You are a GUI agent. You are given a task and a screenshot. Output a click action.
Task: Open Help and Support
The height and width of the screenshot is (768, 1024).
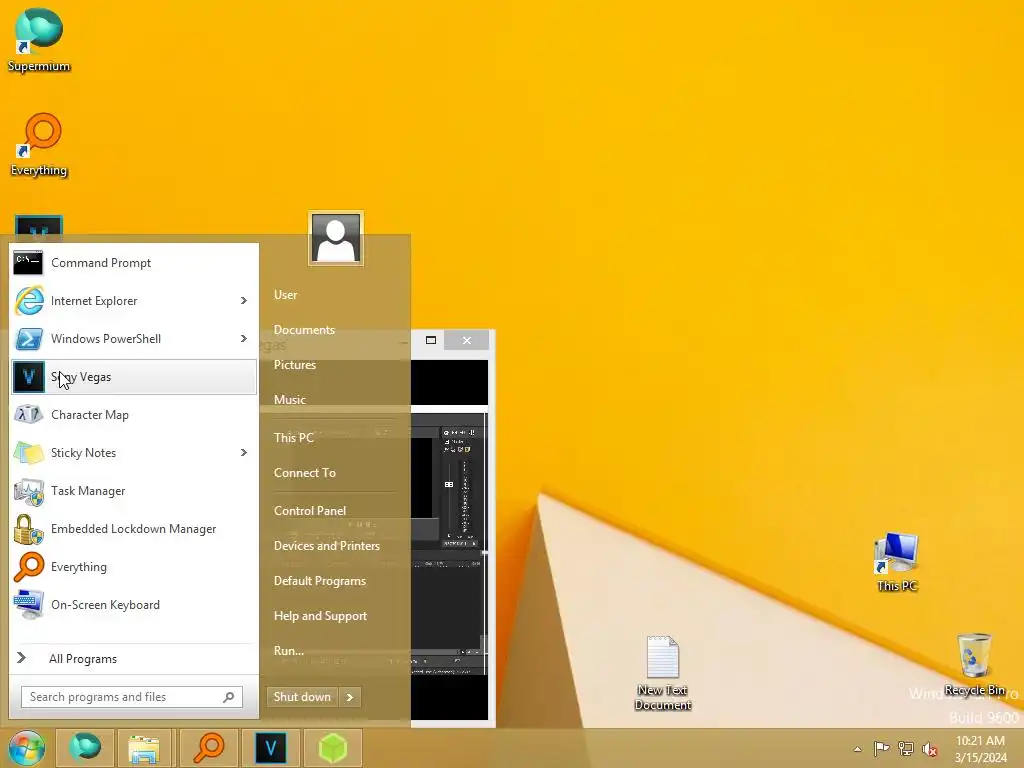(x=320, y=616)
